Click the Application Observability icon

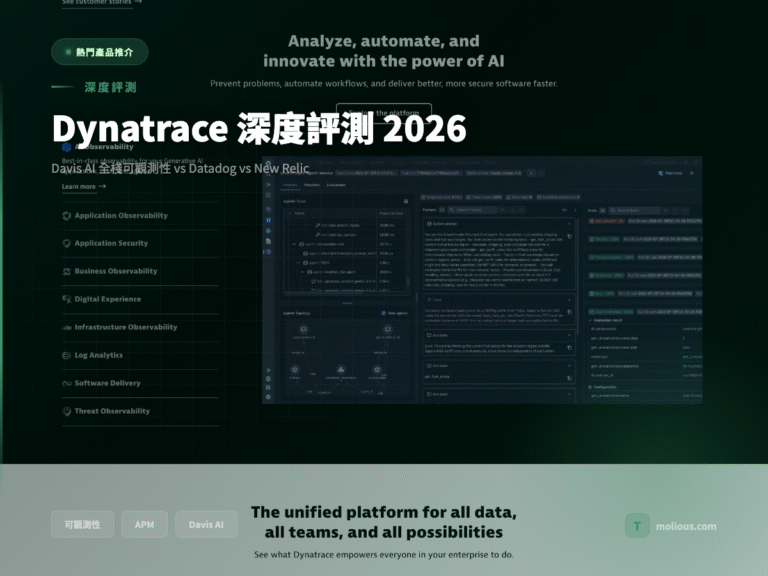[x=67, y=216]
